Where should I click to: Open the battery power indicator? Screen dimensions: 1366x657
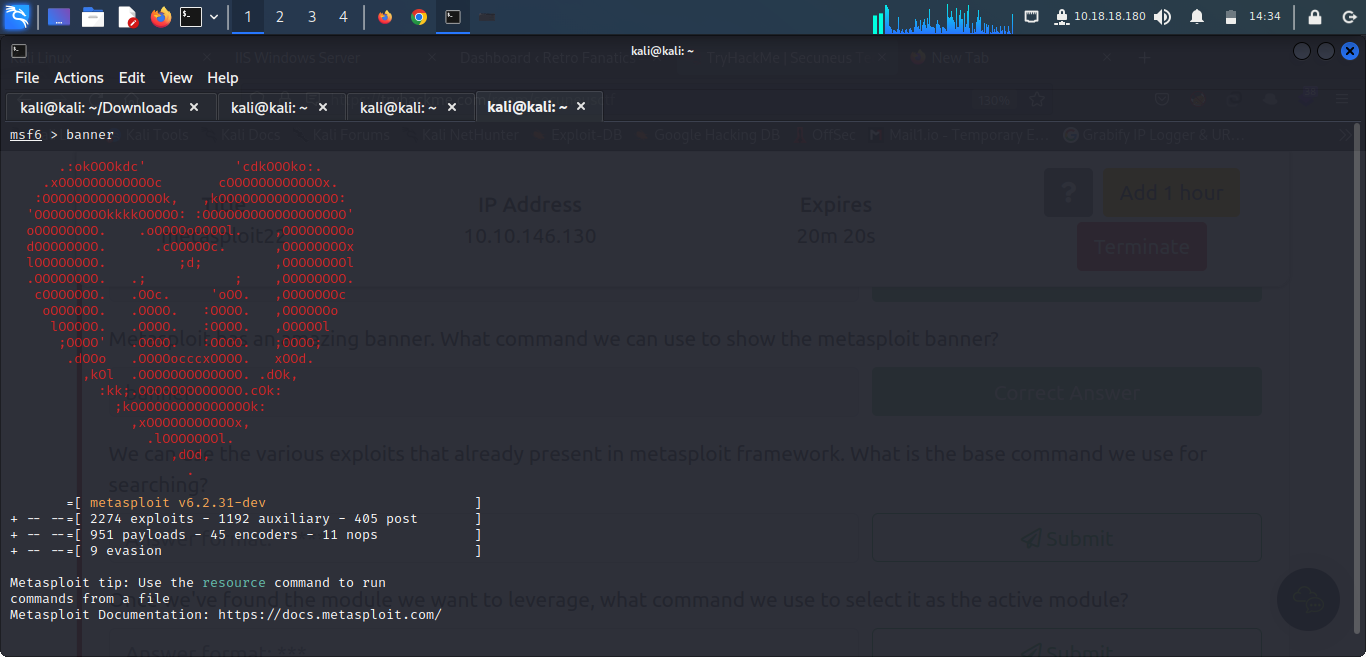[1231, 17]
